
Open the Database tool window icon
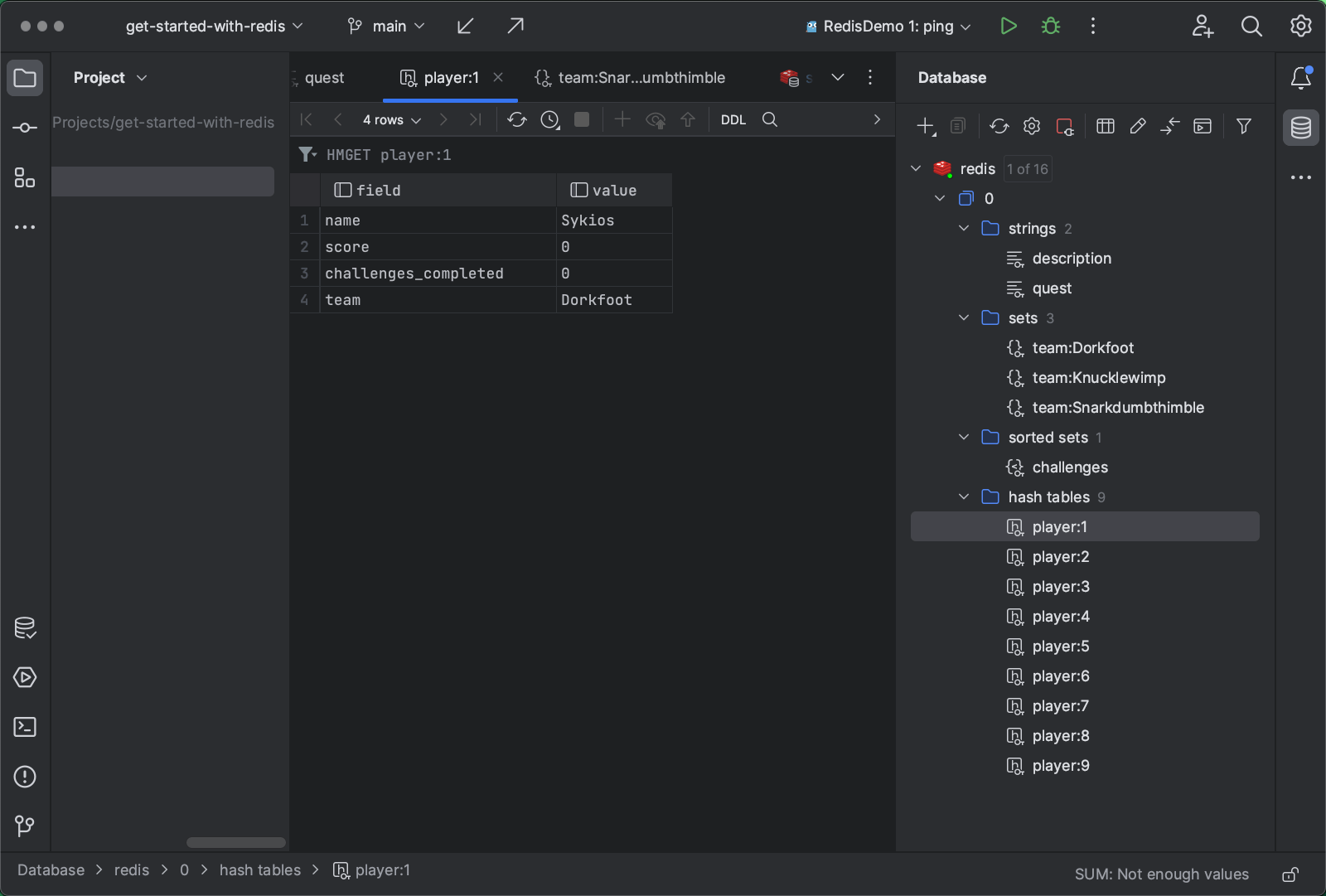(x=1300, y=128)
